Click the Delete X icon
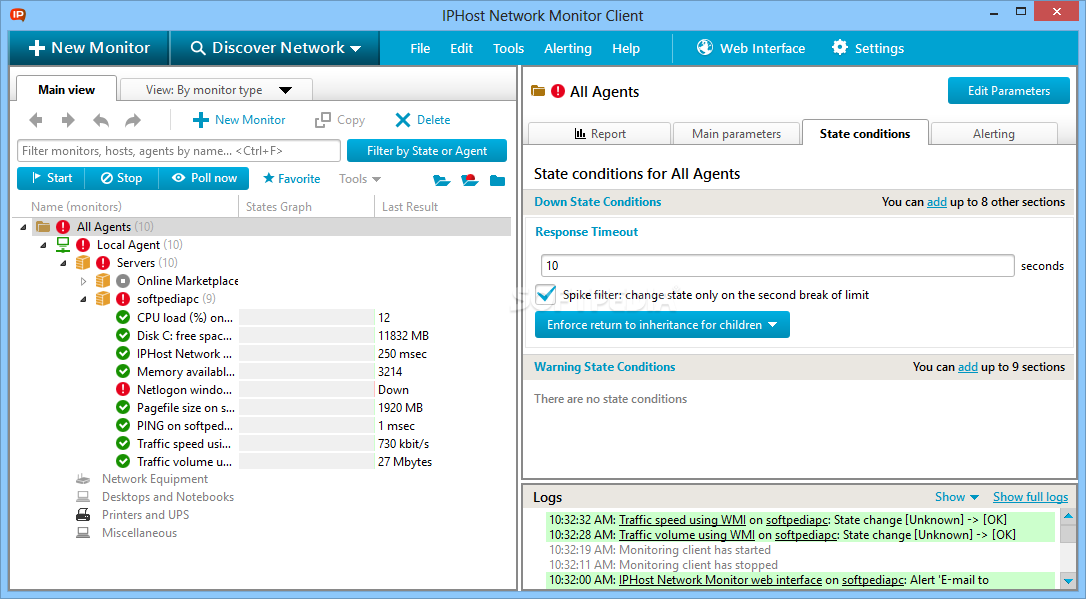 click(x=402, y=120)
